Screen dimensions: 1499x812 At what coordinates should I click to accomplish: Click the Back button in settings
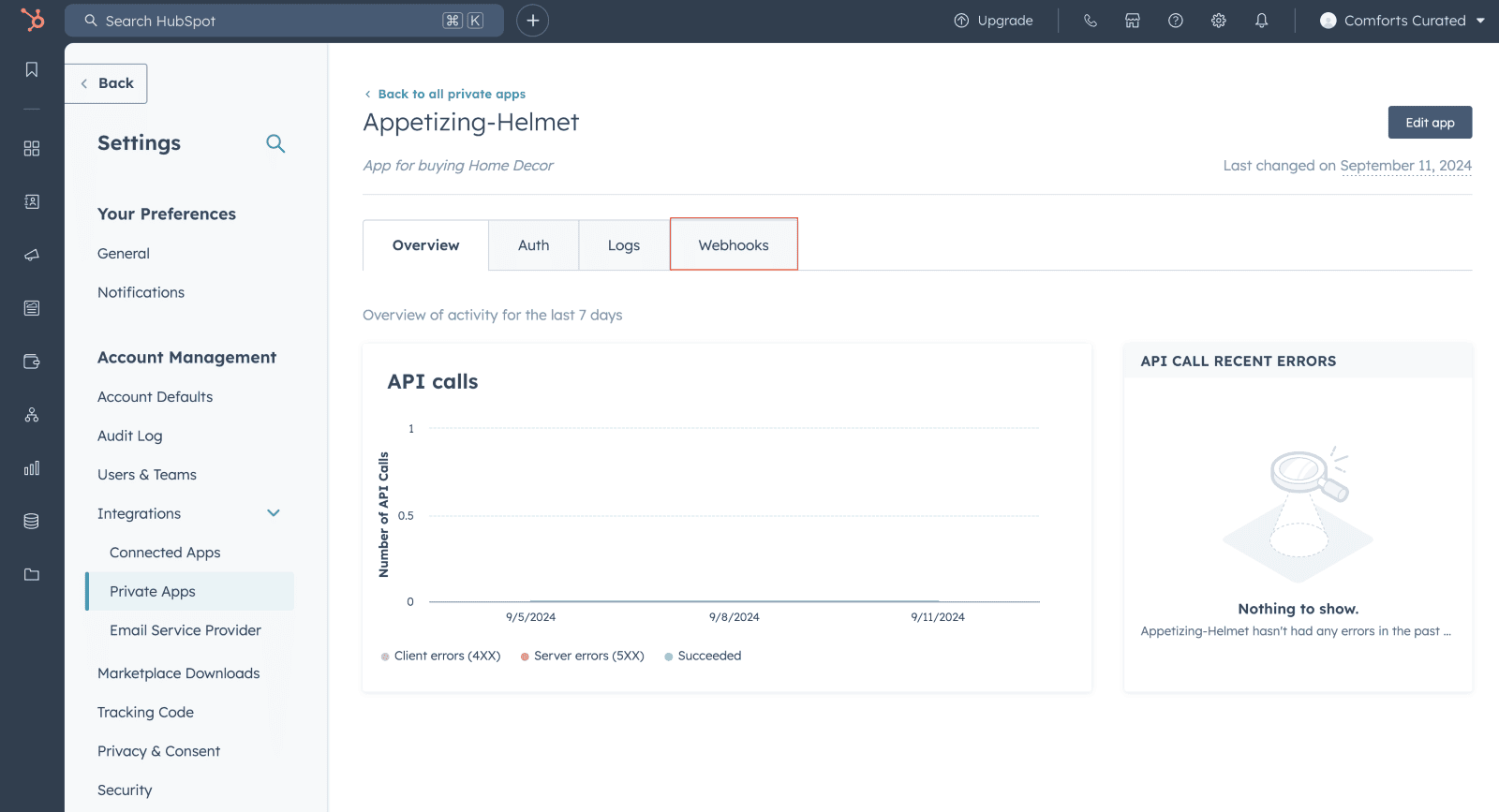pos(106,83)
